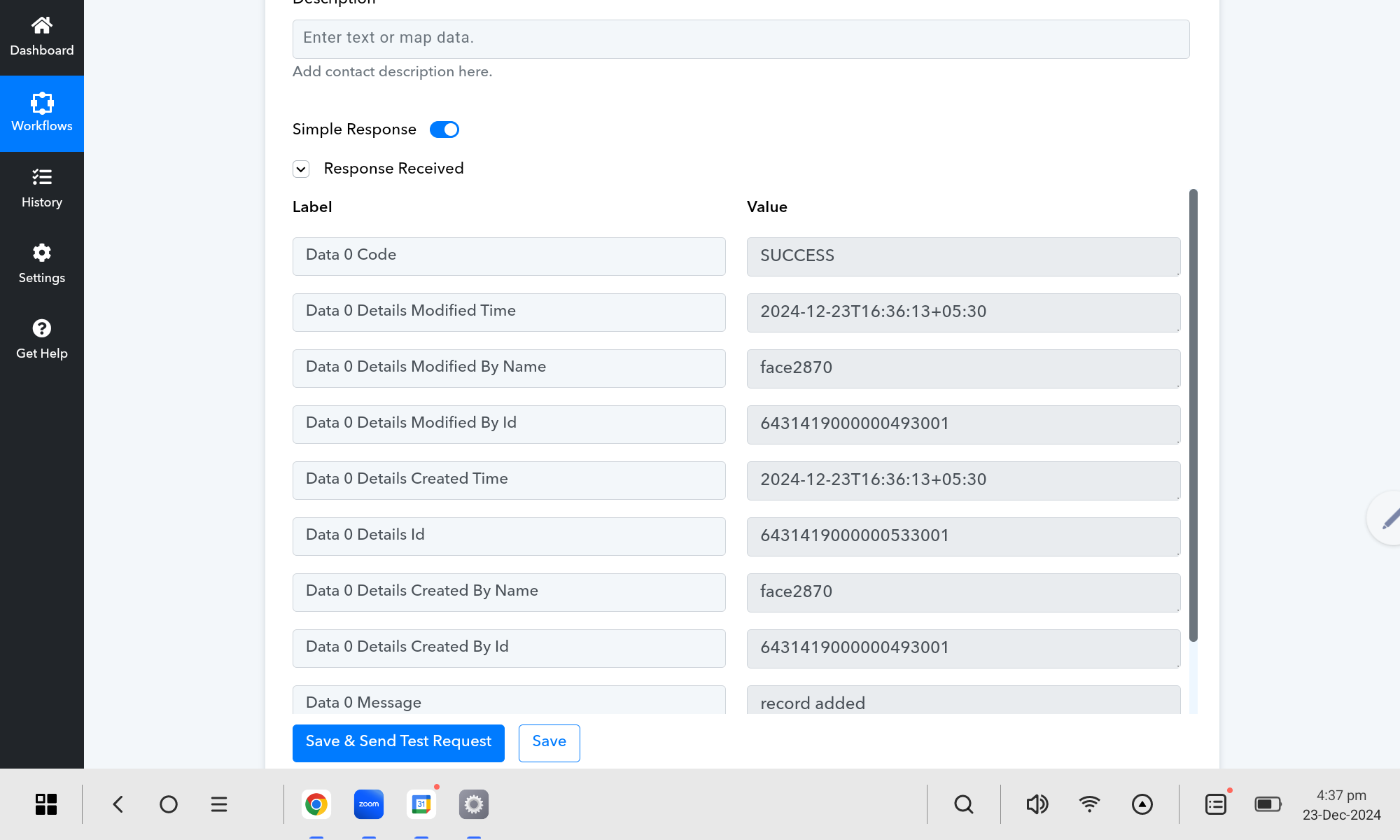1400x840 pixels.
Task: Click the Get Help question mark icon
Action: point(42,328)
